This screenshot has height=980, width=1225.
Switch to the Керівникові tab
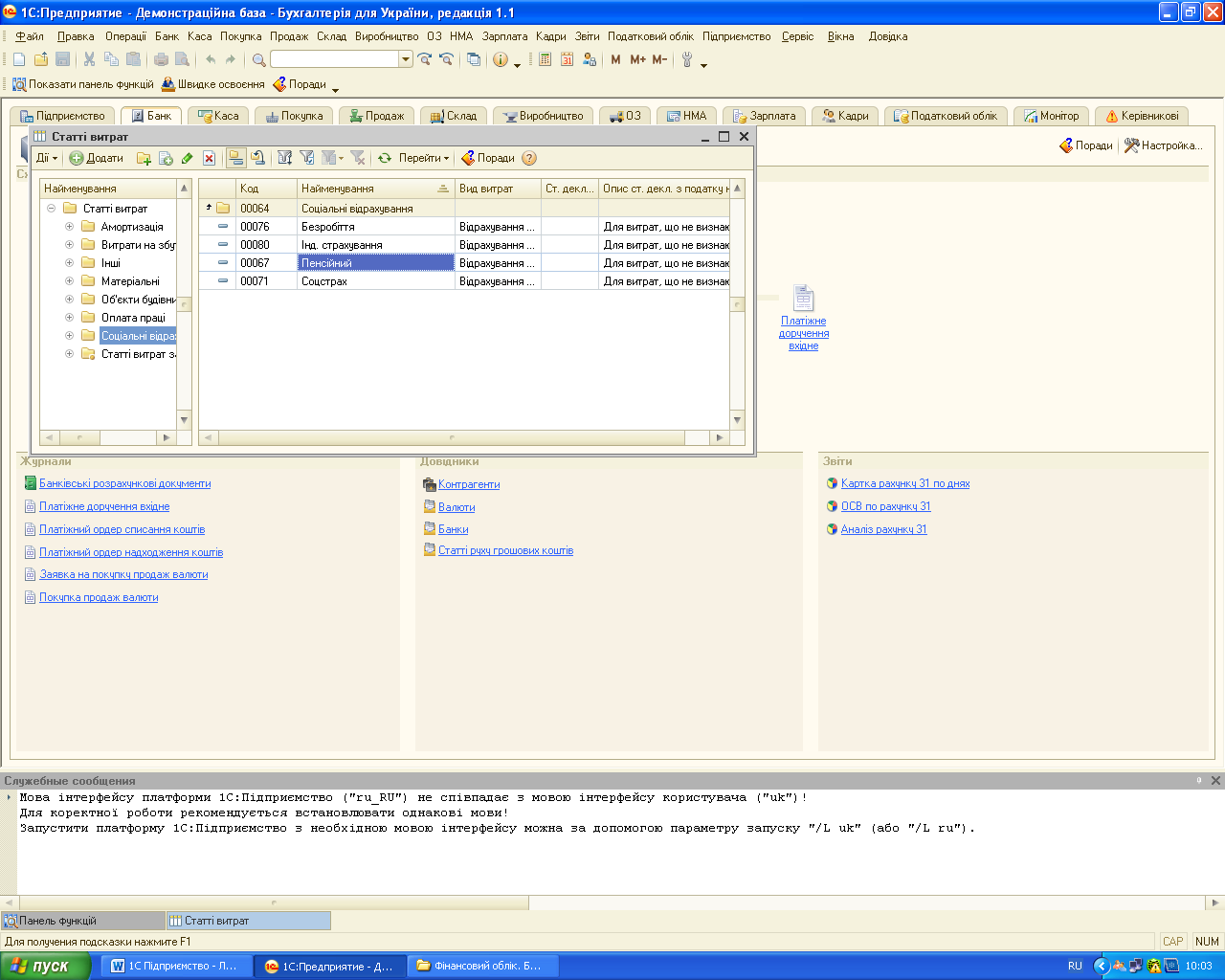1142,116
